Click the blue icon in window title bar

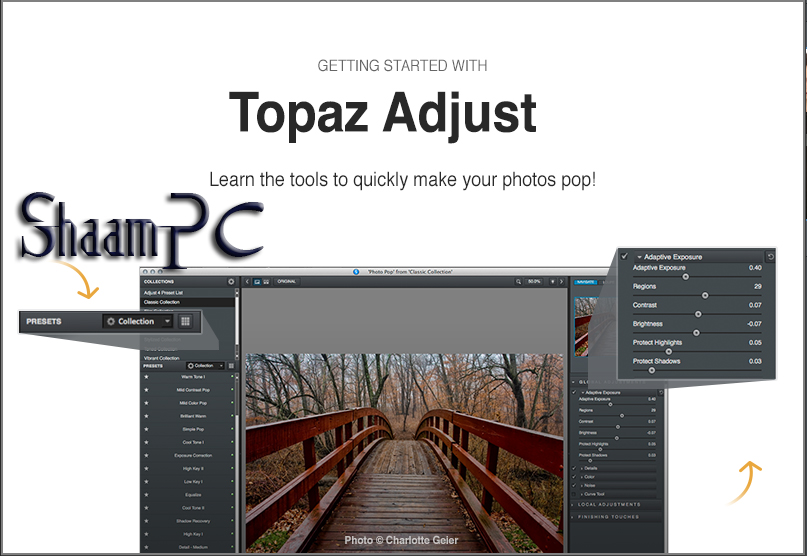click(x=356, y=272)
